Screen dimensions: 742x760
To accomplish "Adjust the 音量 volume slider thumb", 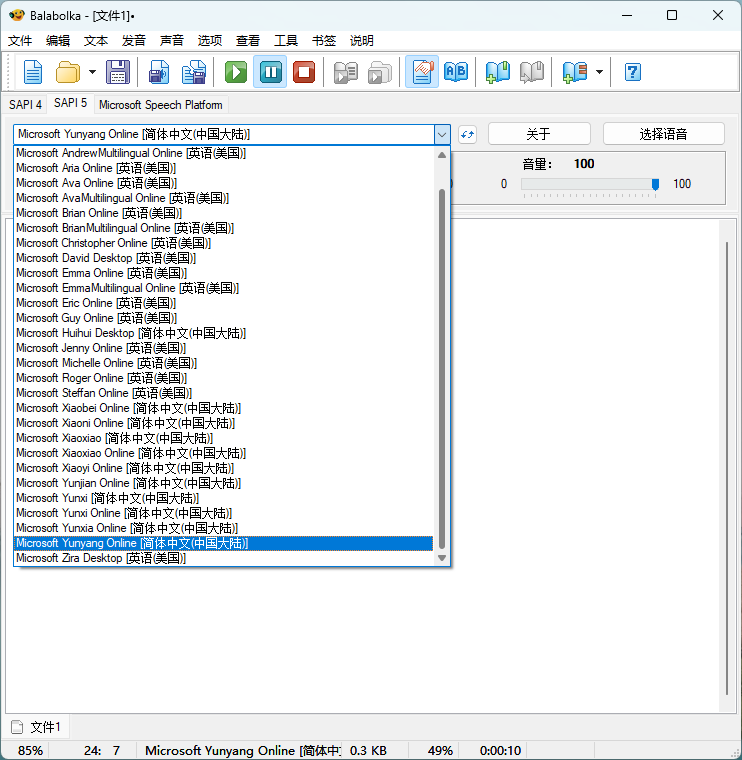I will pyautogui.click(x=655, y=184).
